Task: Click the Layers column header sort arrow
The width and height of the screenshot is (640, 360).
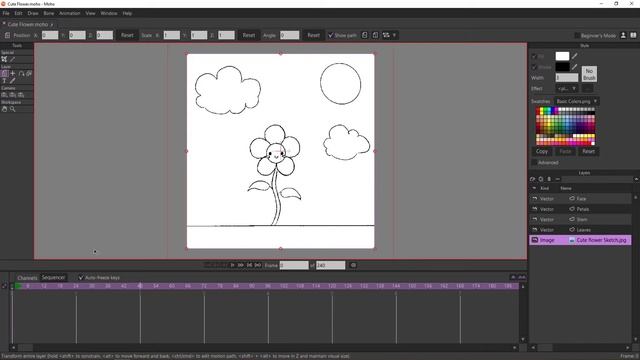Action: coord(534,188)
